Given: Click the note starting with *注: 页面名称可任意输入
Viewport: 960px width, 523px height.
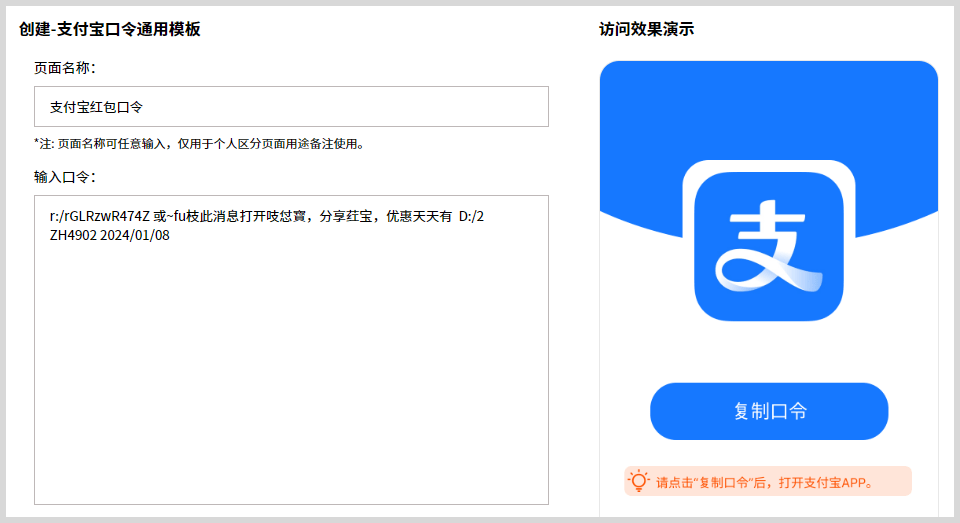Looking at the screenshot, I should coord(200,144).
